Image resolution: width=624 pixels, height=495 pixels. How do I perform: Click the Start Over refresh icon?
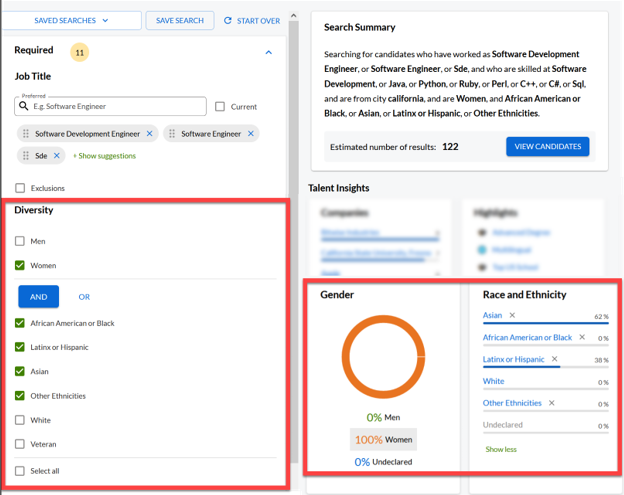tap(228, 21)
